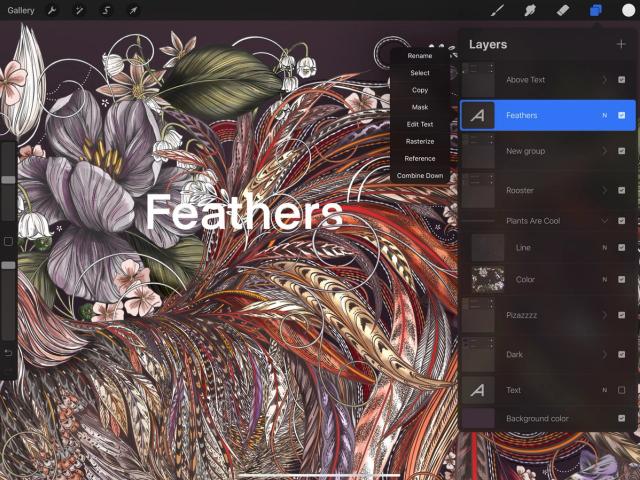Tap the Color layer thumbnail
Viewport: 640px width, 480px height.
[x=488, y=279]
